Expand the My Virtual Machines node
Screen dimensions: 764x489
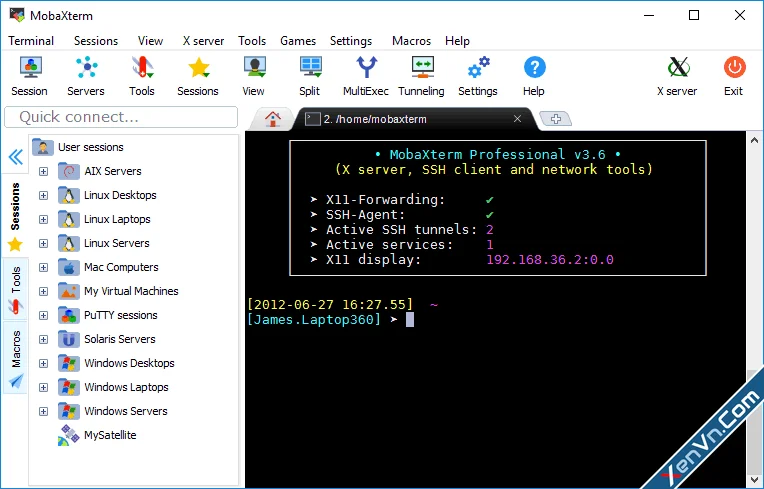43,291
